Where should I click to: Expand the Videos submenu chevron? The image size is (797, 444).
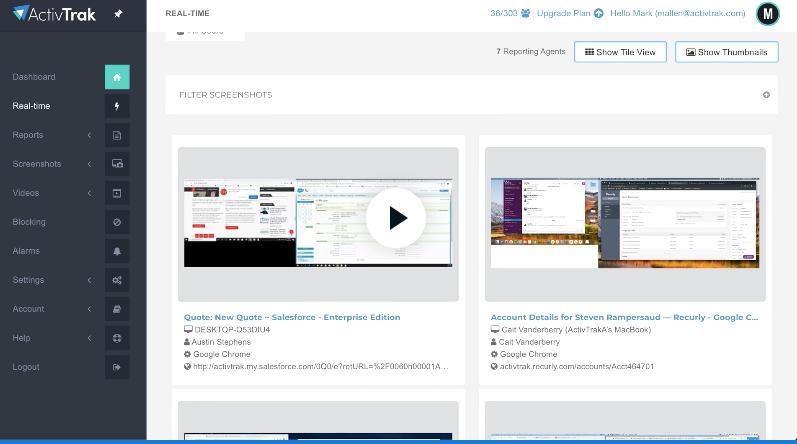89,193
